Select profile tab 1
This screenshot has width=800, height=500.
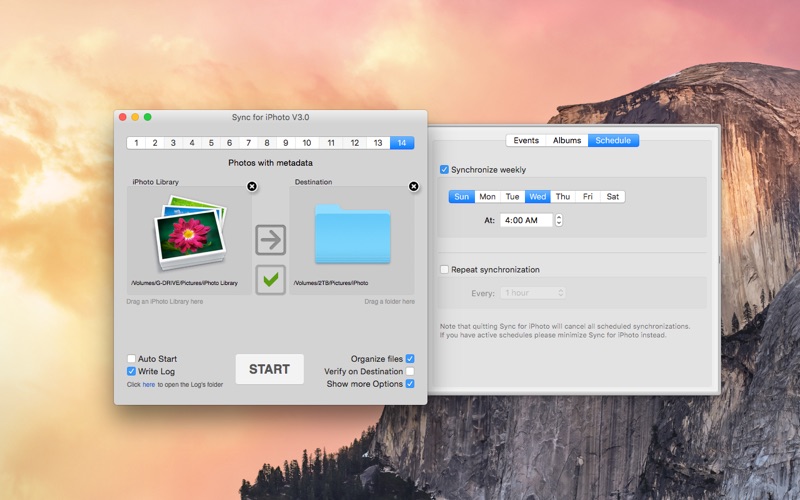(136, 143)
